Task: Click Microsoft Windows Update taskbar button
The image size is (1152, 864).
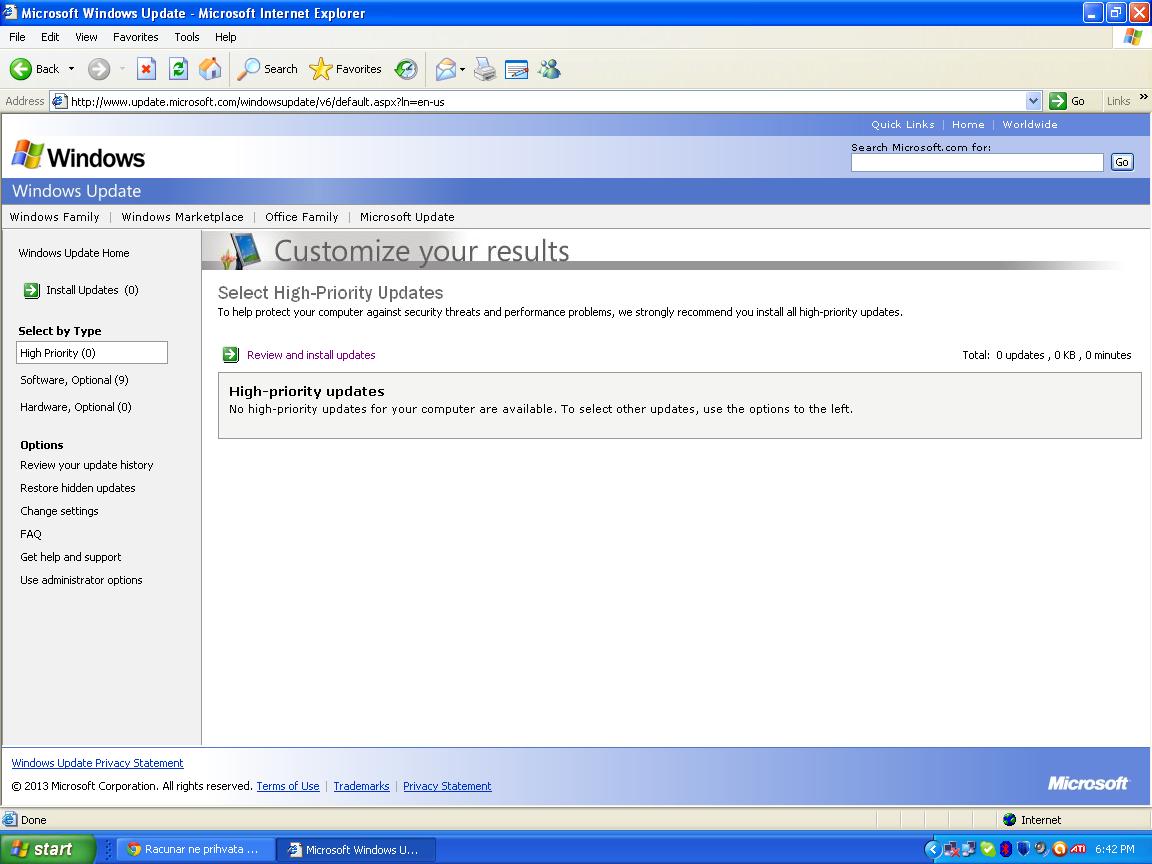Action: point(357,849)
